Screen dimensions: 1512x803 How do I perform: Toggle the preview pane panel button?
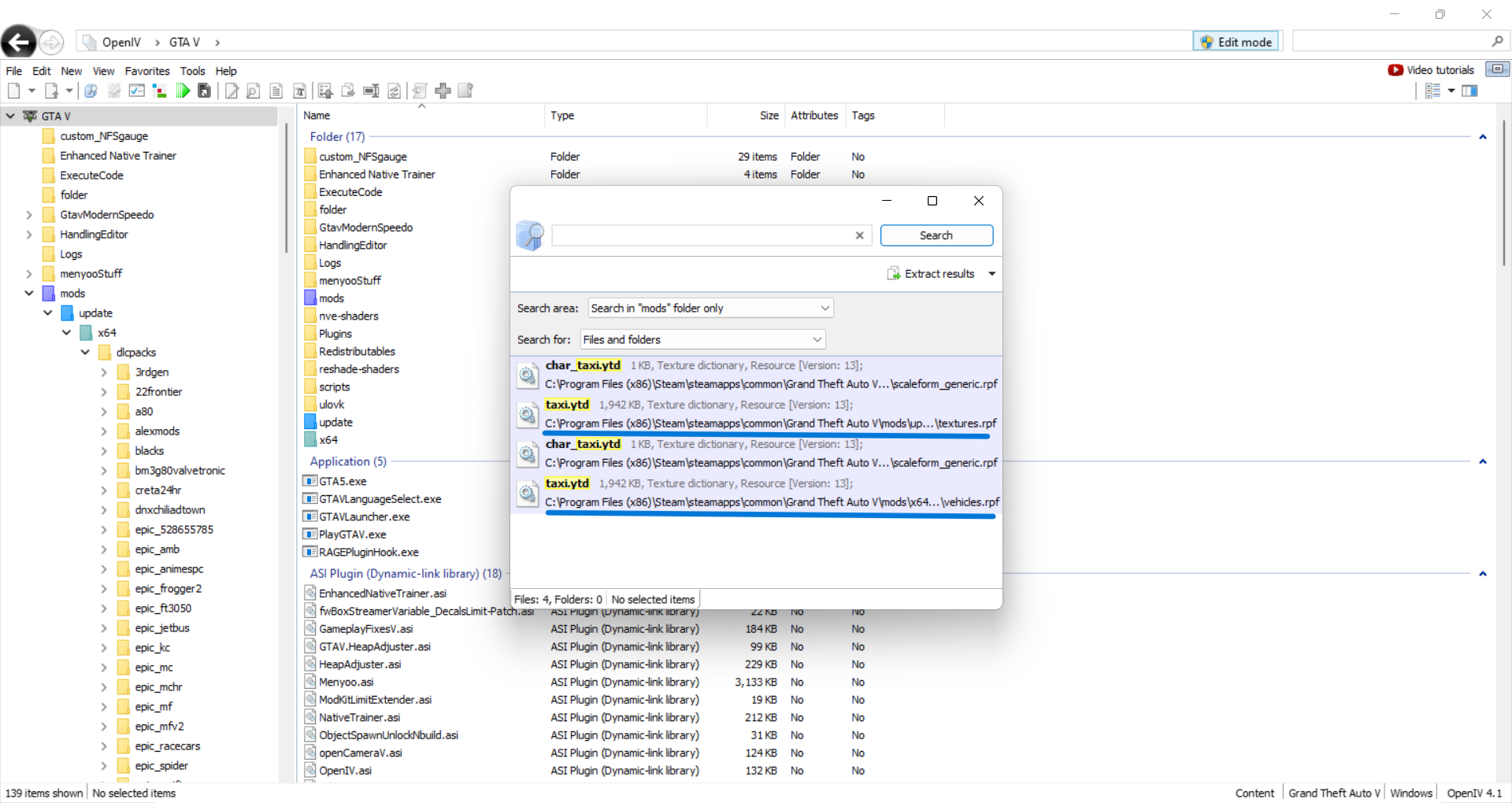point(1469,91)
